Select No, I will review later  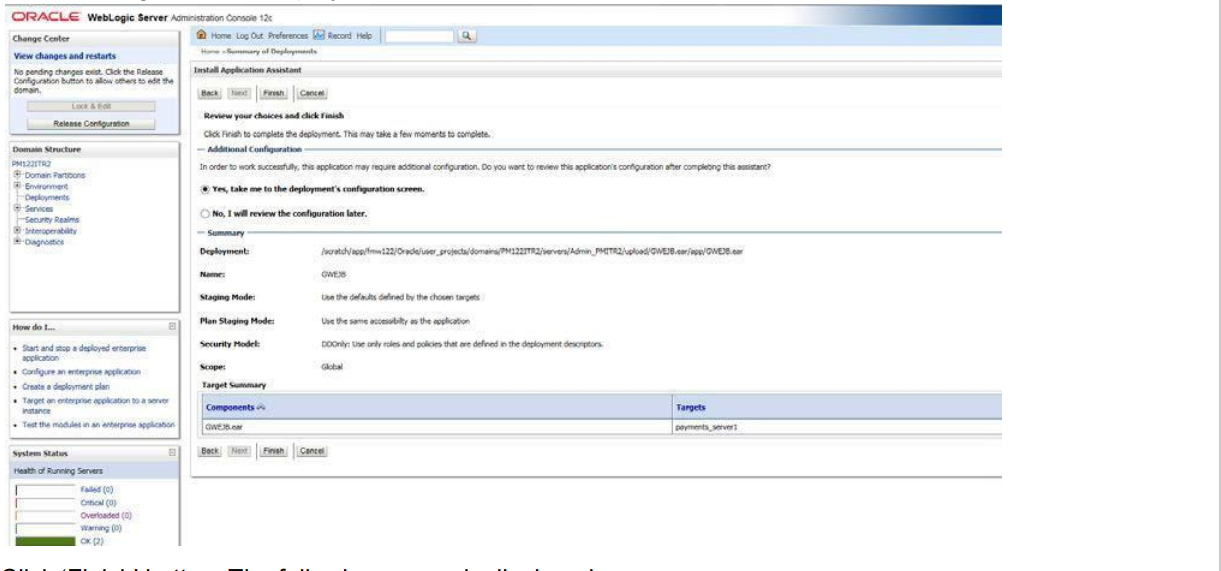click(205, 213)
